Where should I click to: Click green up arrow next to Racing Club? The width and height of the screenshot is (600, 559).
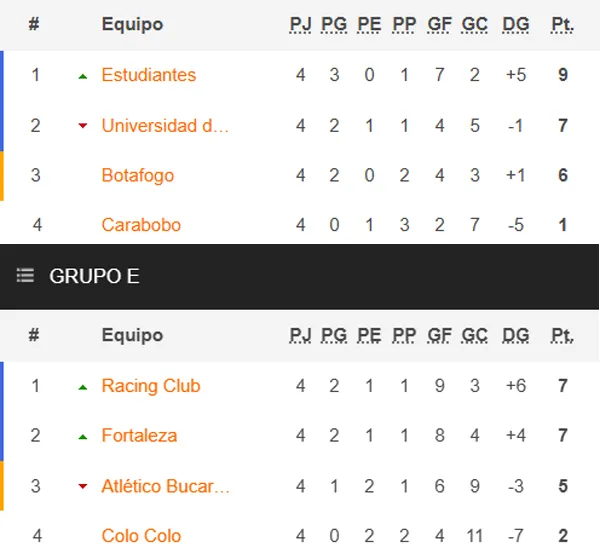pyautogui.click(x=82, y=387)
